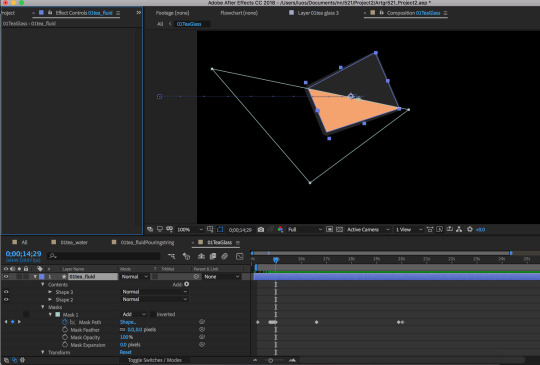This screenshot has height=365, width=540.
Task: Open the Graph Editor icon
Action: (x=240, y=256)
